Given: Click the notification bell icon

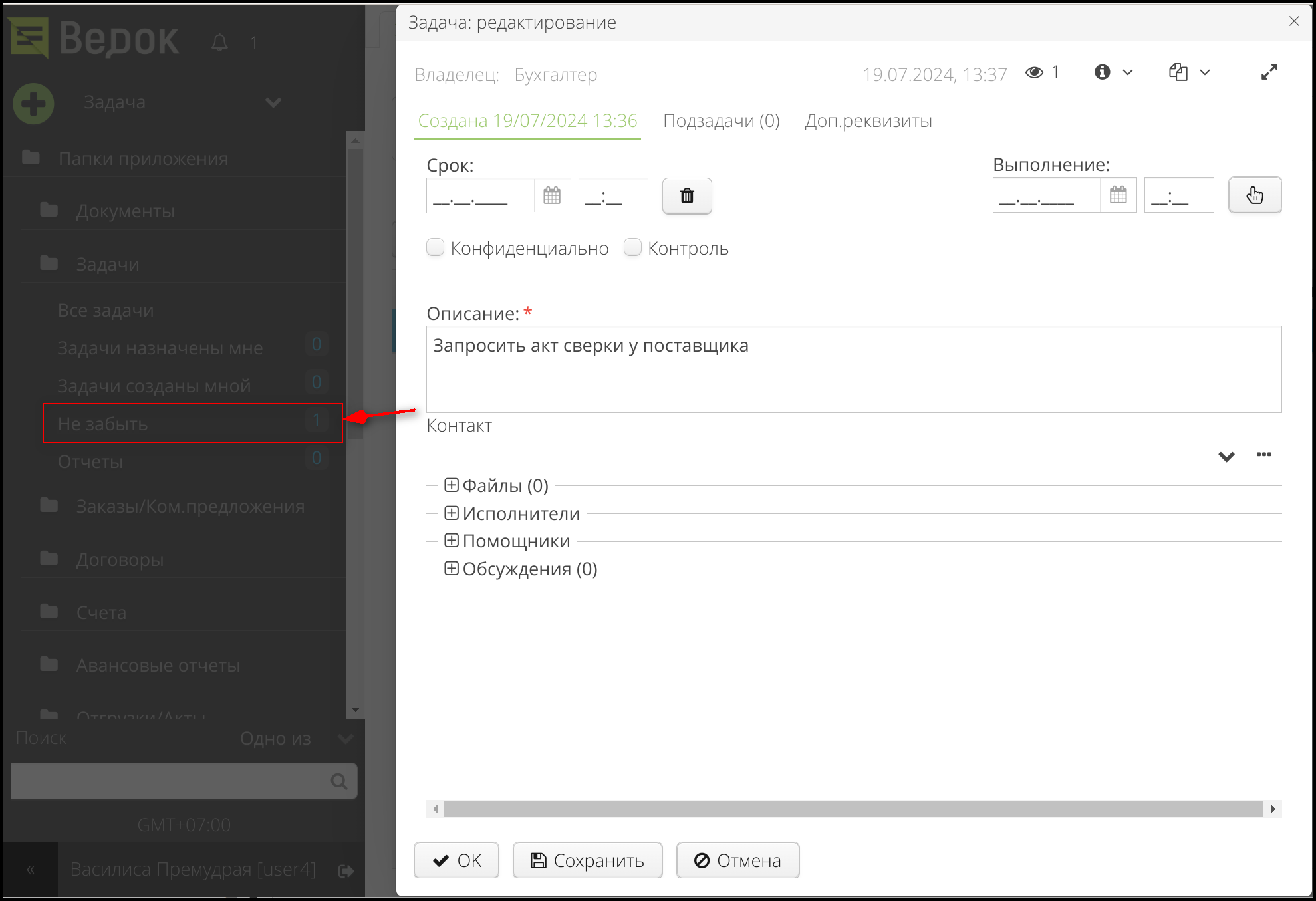Looking at the screenshot, I should tap(220, 42).
